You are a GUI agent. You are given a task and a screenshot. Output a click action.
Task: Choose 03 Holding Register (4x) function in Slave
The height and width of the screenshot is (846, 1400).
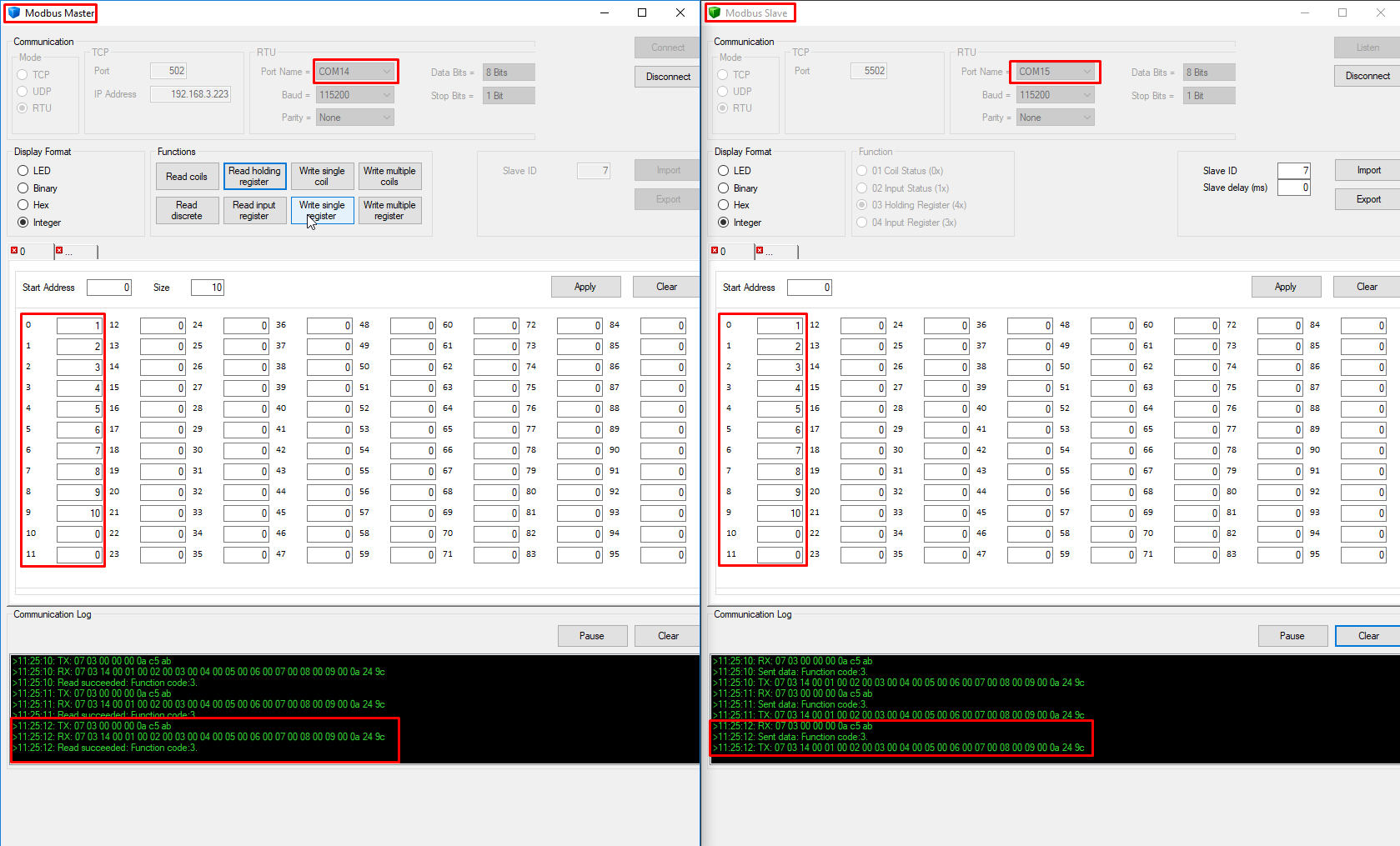862,204
